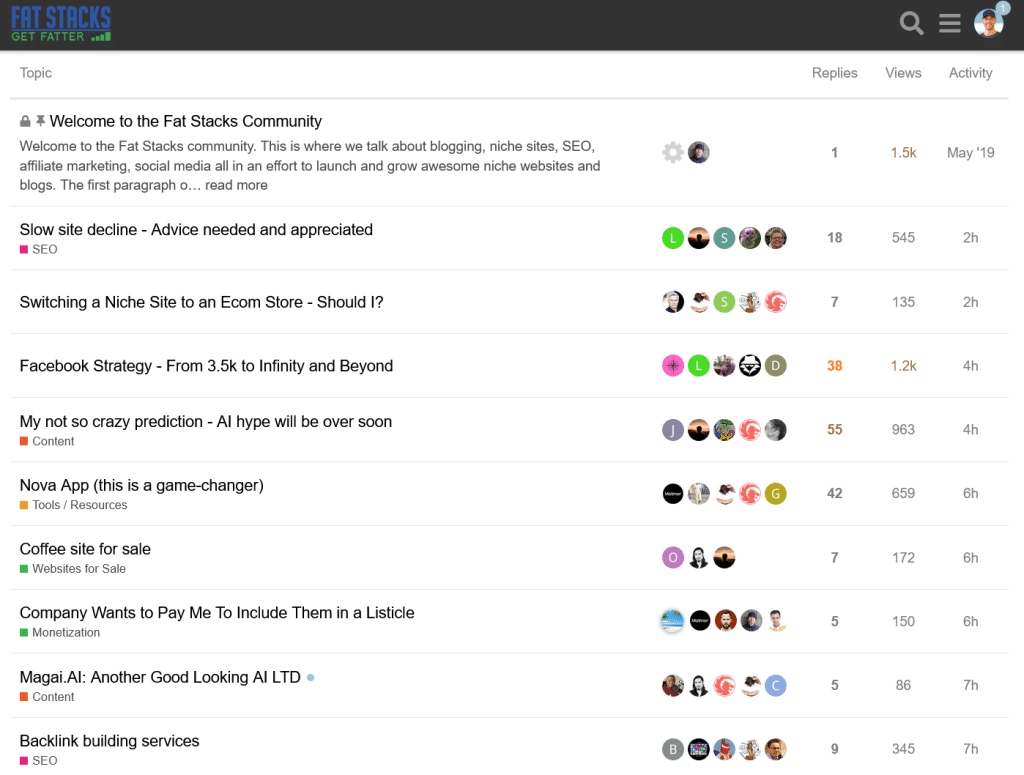
Task: Open user profile avatar with notification badge
Action: point(989,23)
